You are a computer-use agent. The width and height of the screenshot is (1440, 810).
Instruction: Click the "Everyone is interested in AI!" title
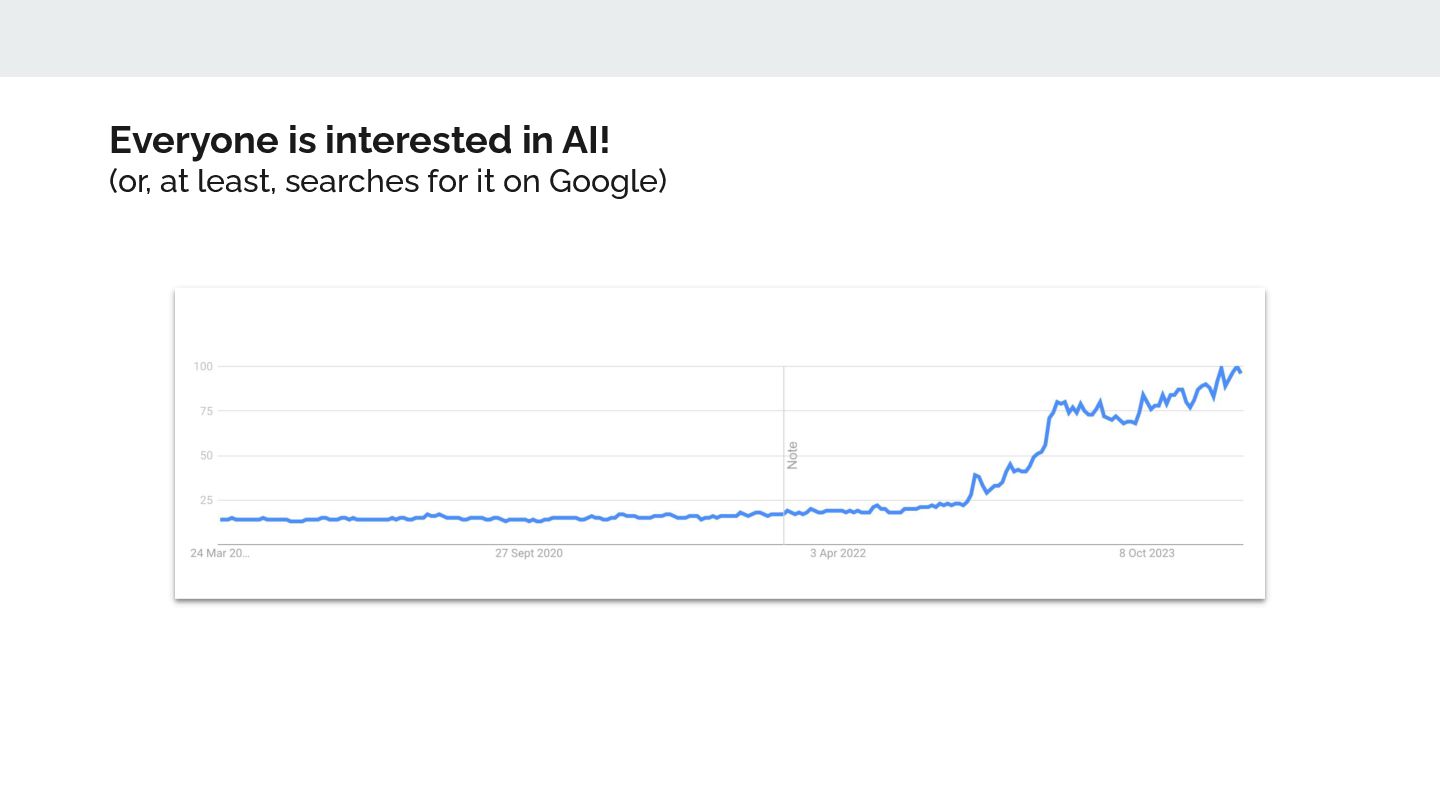(359, 140)
